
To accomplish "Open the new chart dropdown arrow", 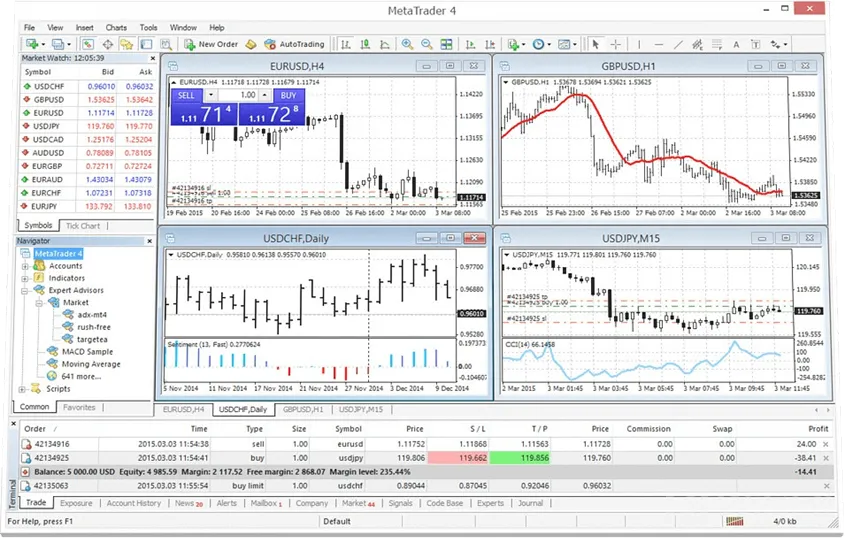I will (x=43, y=45).
